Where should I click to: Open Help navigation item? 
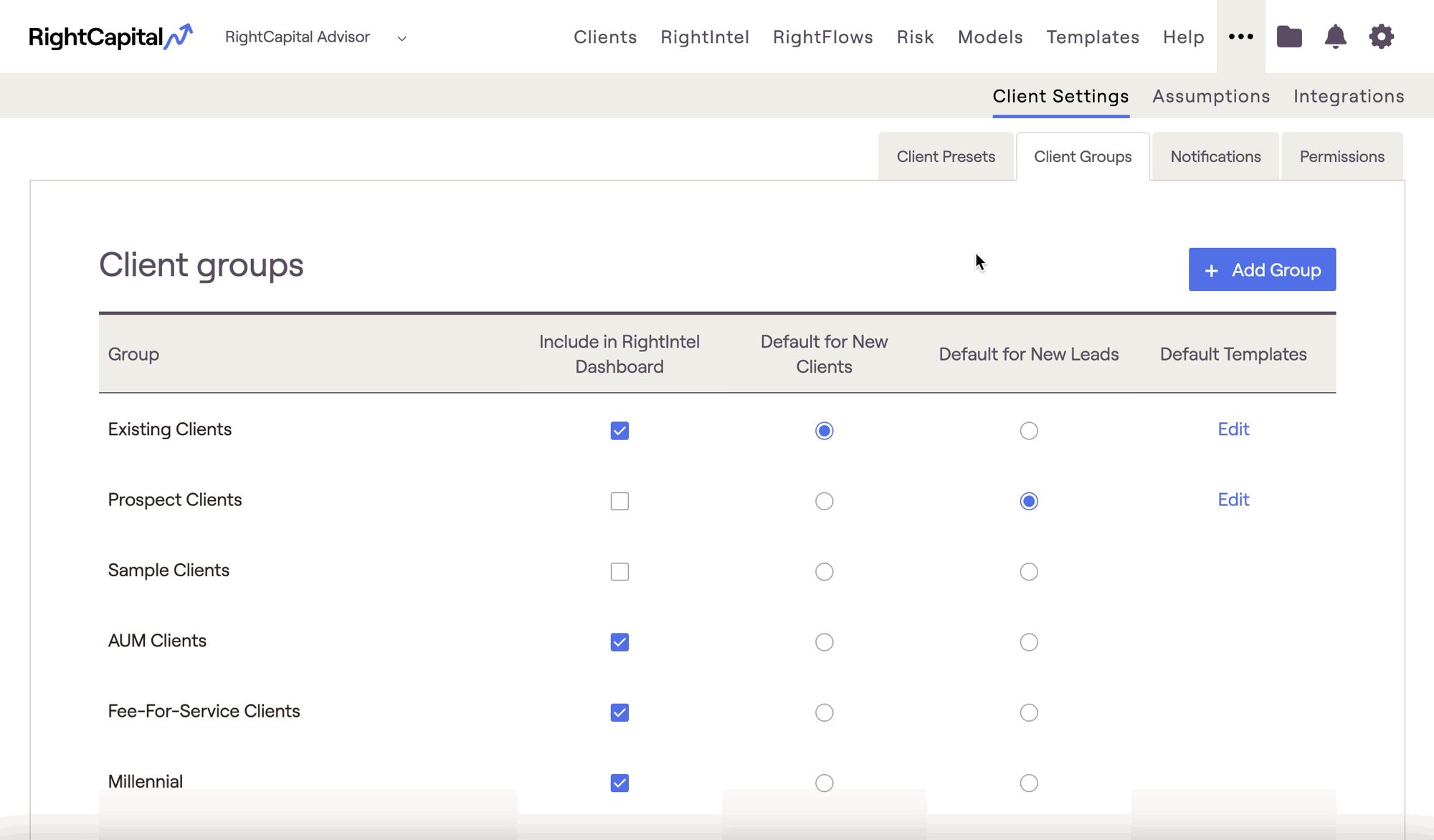point(1184,37)
